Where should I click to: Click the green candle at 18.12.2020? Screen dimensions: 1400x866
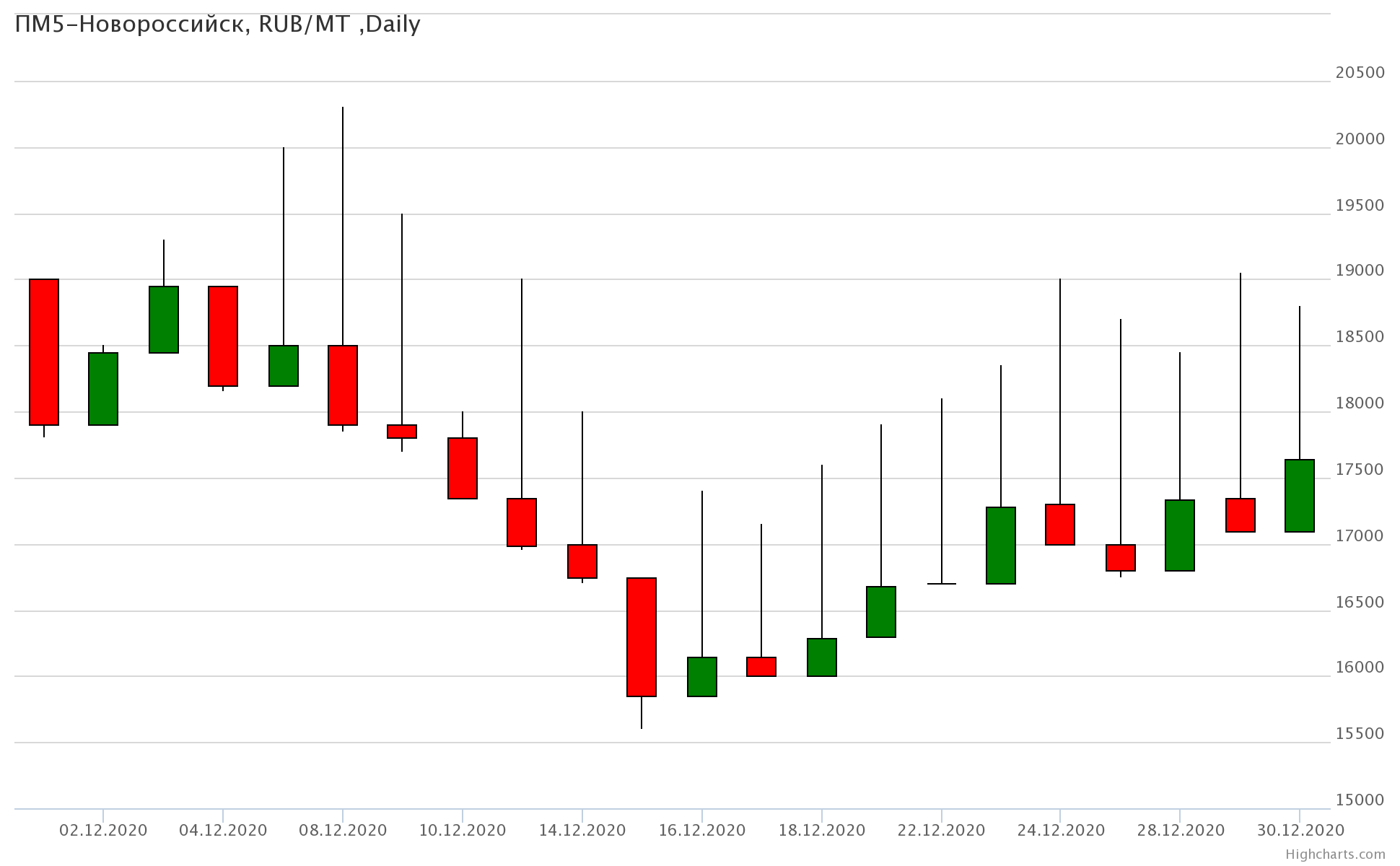(822, 657)
